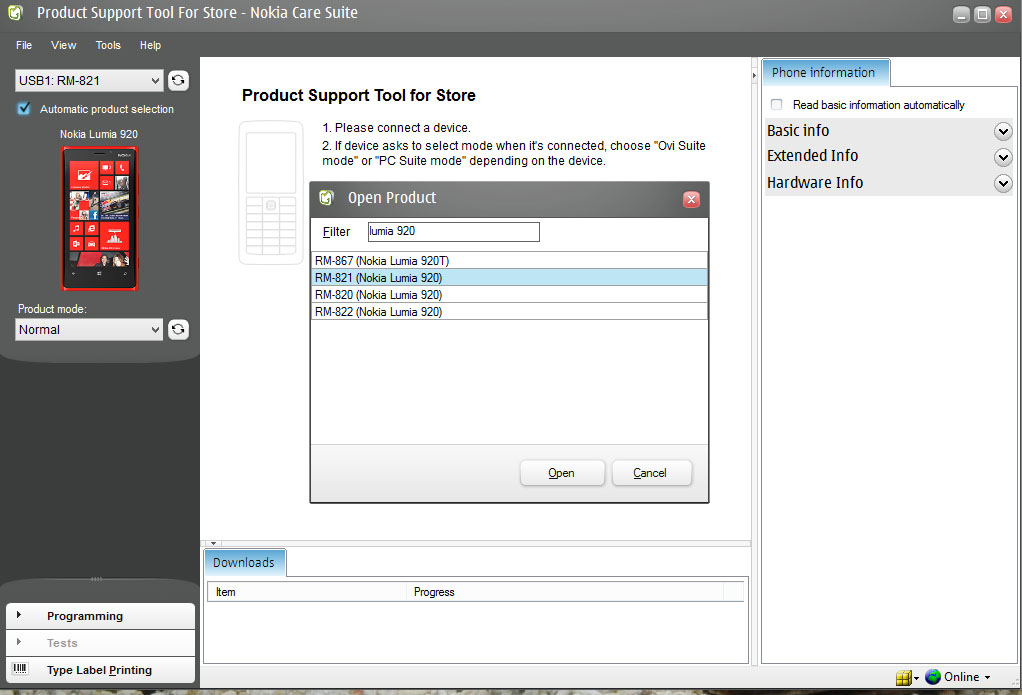Expand the Extended Info section
Screen dimensions: 1022x695
1003,157
